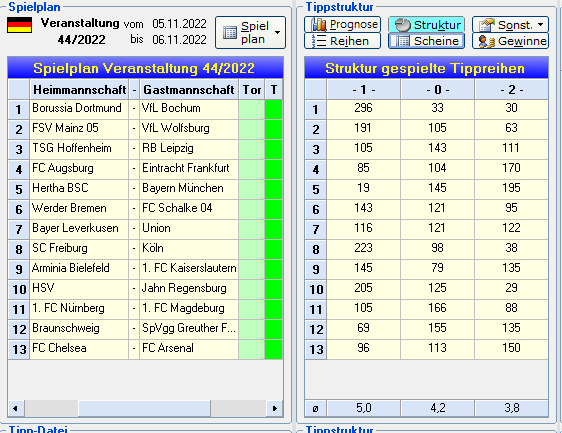This screenshot has width=562, height=433.
Task: Select the RB Leipzig cell
Action: pos(189,149)
